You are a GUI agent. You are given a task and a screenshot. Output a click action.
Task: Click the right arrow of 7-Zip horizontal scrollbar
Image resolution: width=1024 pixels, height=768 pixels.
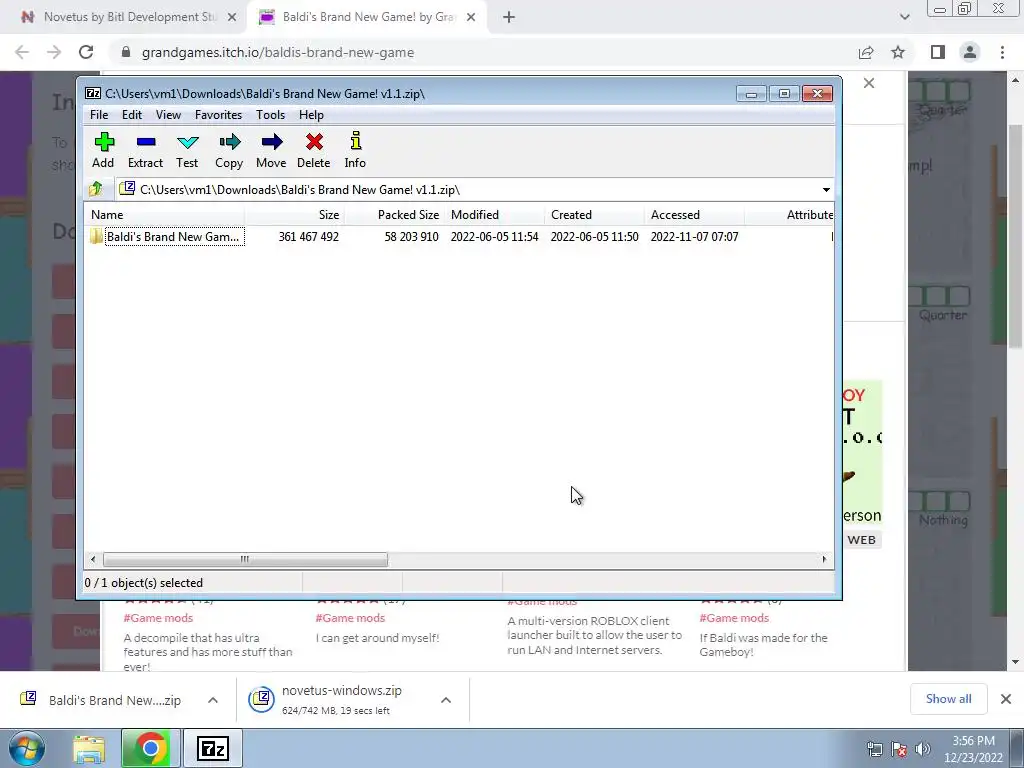click(x=824, y=559)
